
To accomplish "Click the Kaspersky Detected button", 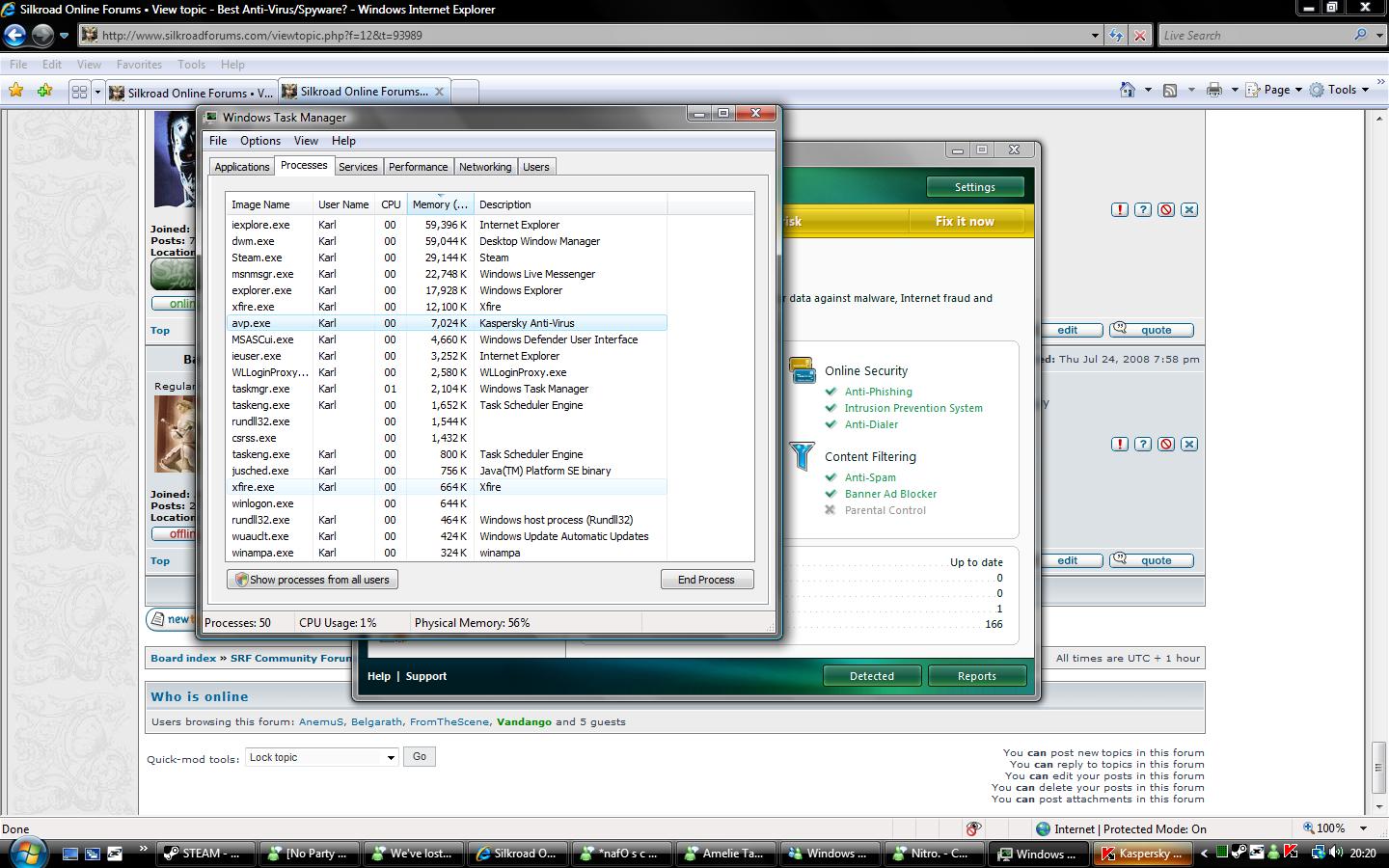I will [x=872, y=676].
